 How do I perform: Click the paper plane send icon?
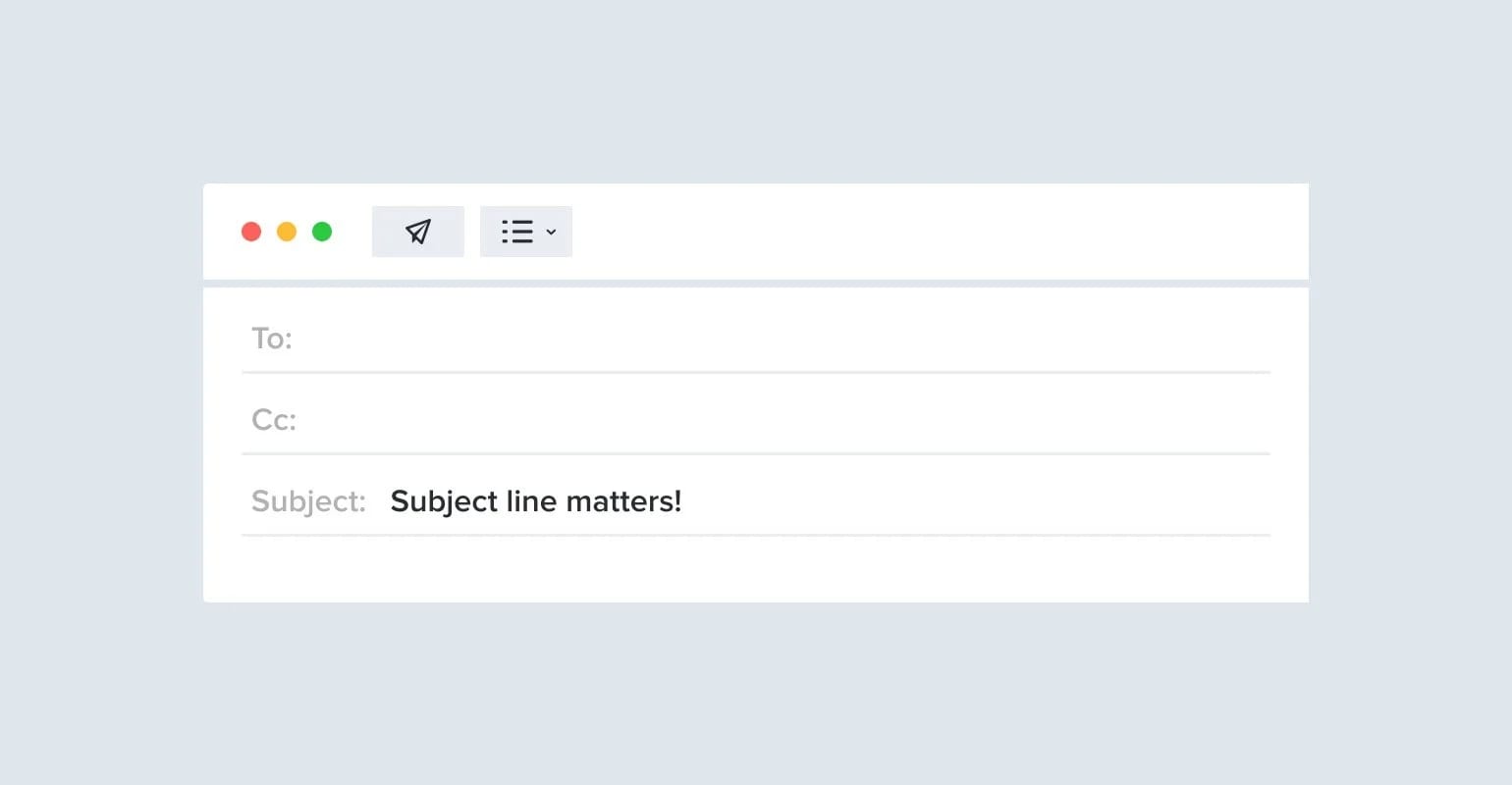click(x=418, y=232)
